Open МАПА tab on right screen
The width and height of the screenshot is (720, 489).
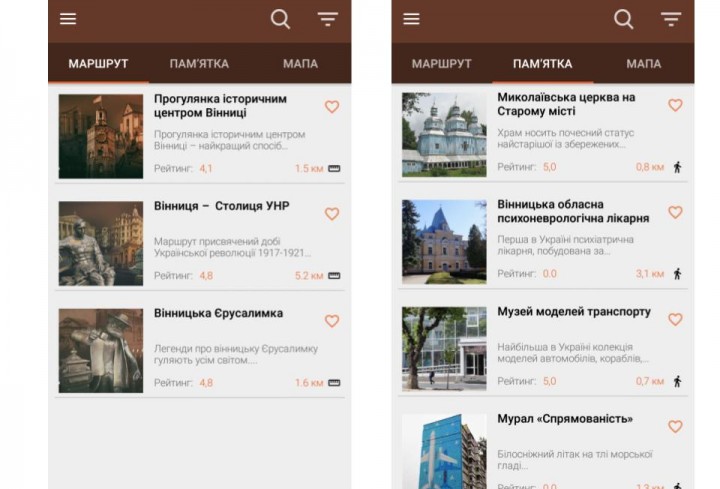coord(644,64)
